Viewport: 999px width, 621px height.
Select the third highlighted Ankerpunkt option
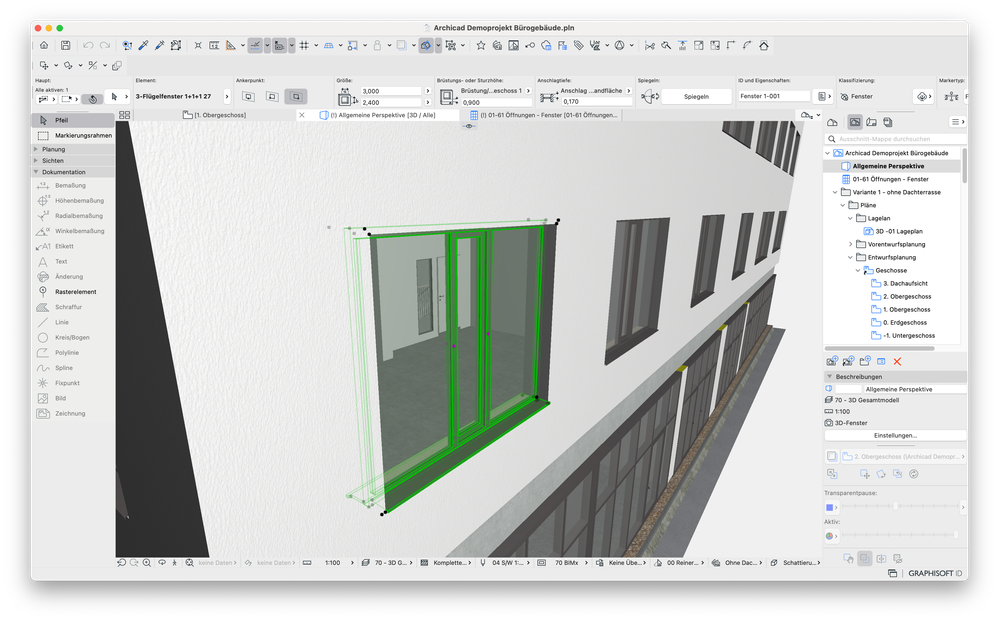pyautogui.click(x=296, y=97)
